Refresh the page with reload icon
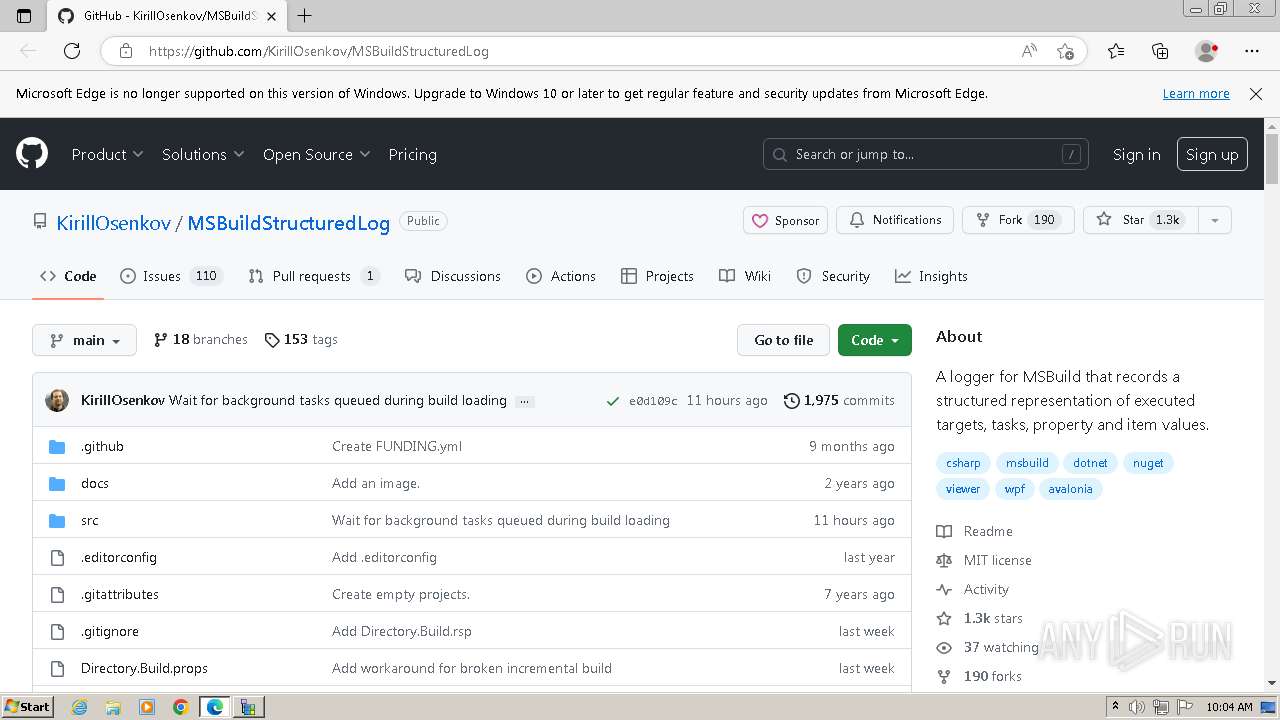Image resolution: width=1280 pixels, height=720 pixels. pos(72,51)
